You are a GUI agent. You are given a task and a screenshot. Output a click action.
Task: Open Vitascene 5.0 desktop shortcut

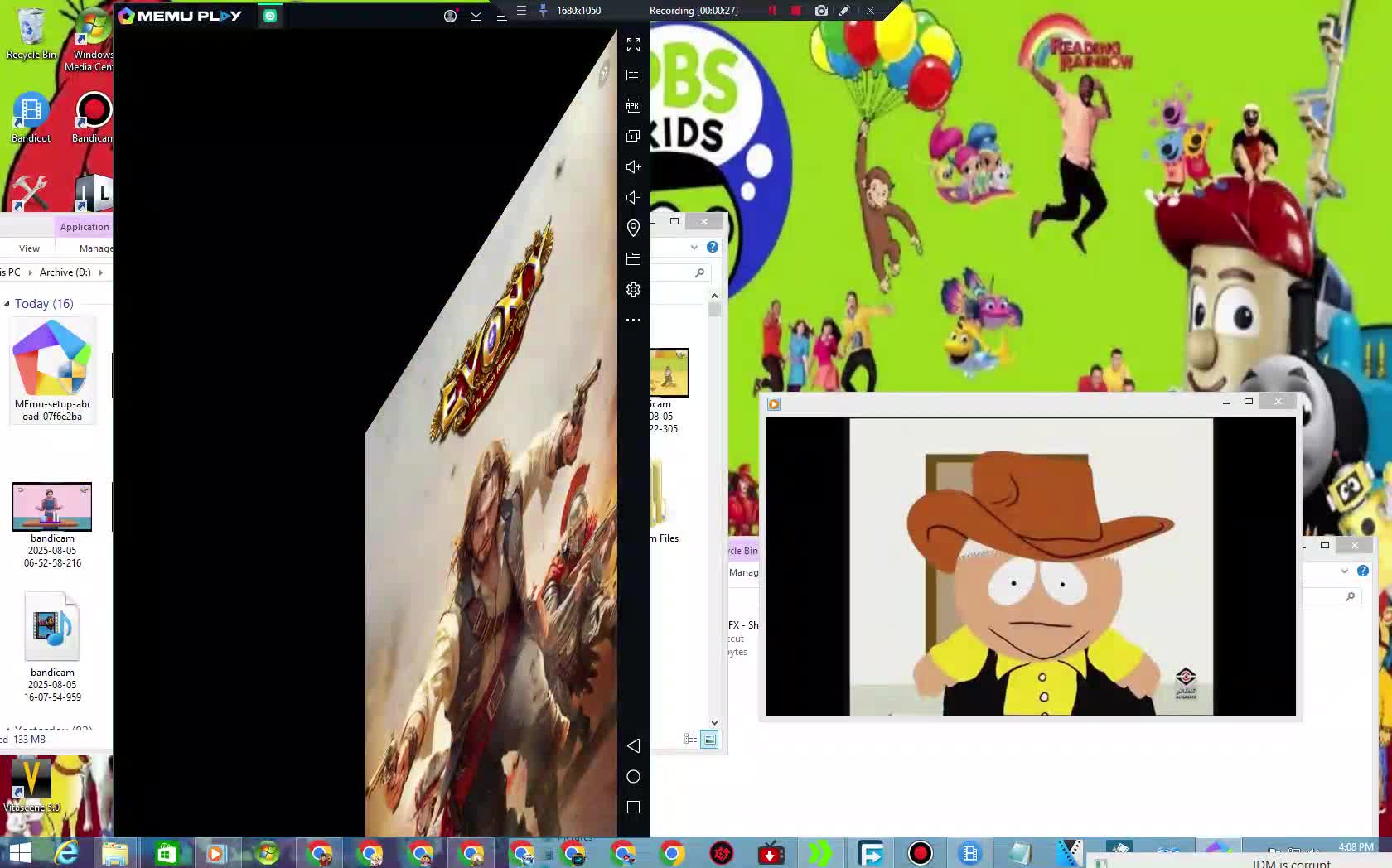[x=31, y=786]
